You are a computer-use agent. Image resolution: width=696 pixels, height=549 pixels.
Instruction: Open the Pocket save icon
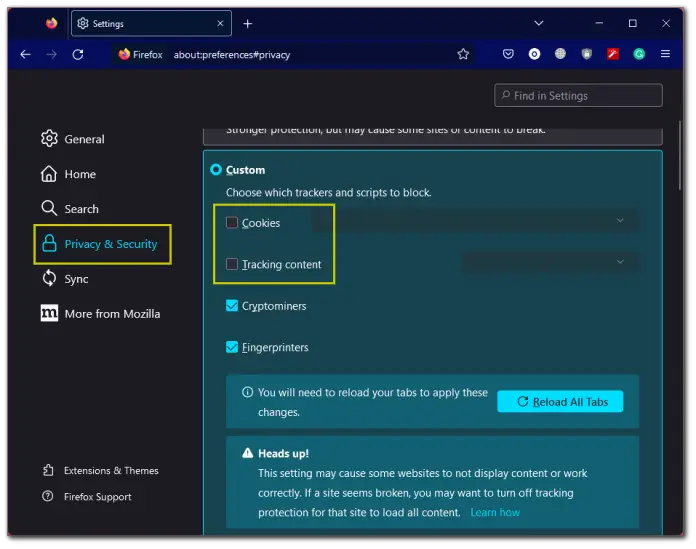pos(508,54)
